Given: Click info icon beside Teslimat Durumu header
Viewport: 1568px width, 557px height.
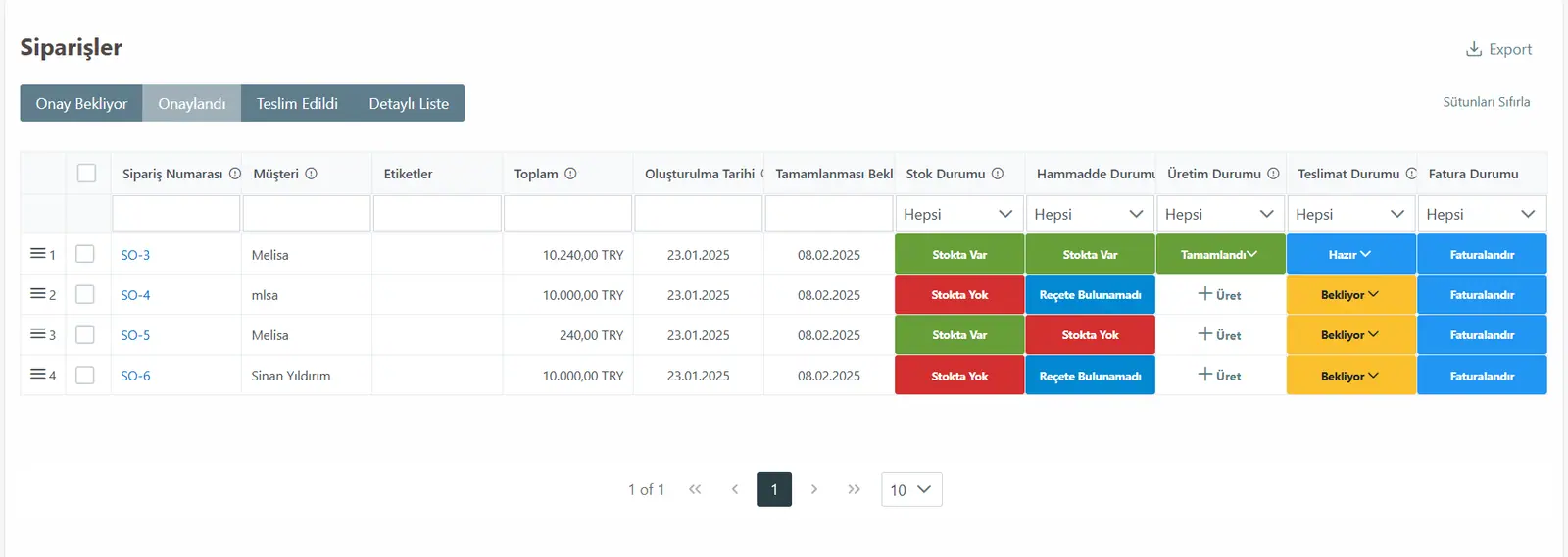Looking at the screenshot, I should click(1411, 174).
